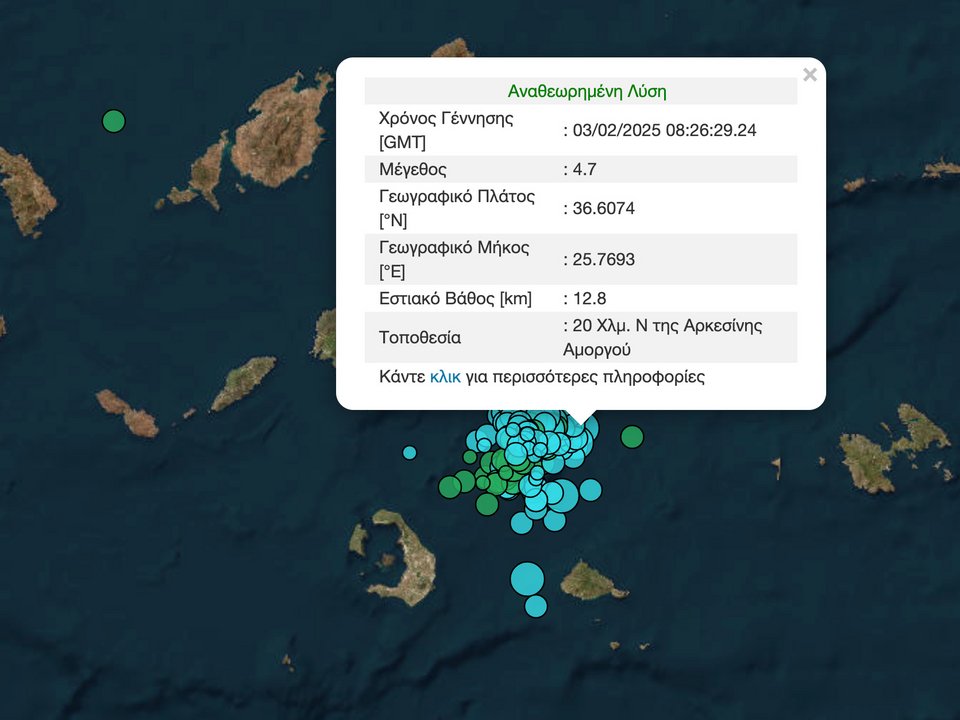Click the focal depth value 12.8
This screenshot has width=960, height=720.
tap(587, 299)
